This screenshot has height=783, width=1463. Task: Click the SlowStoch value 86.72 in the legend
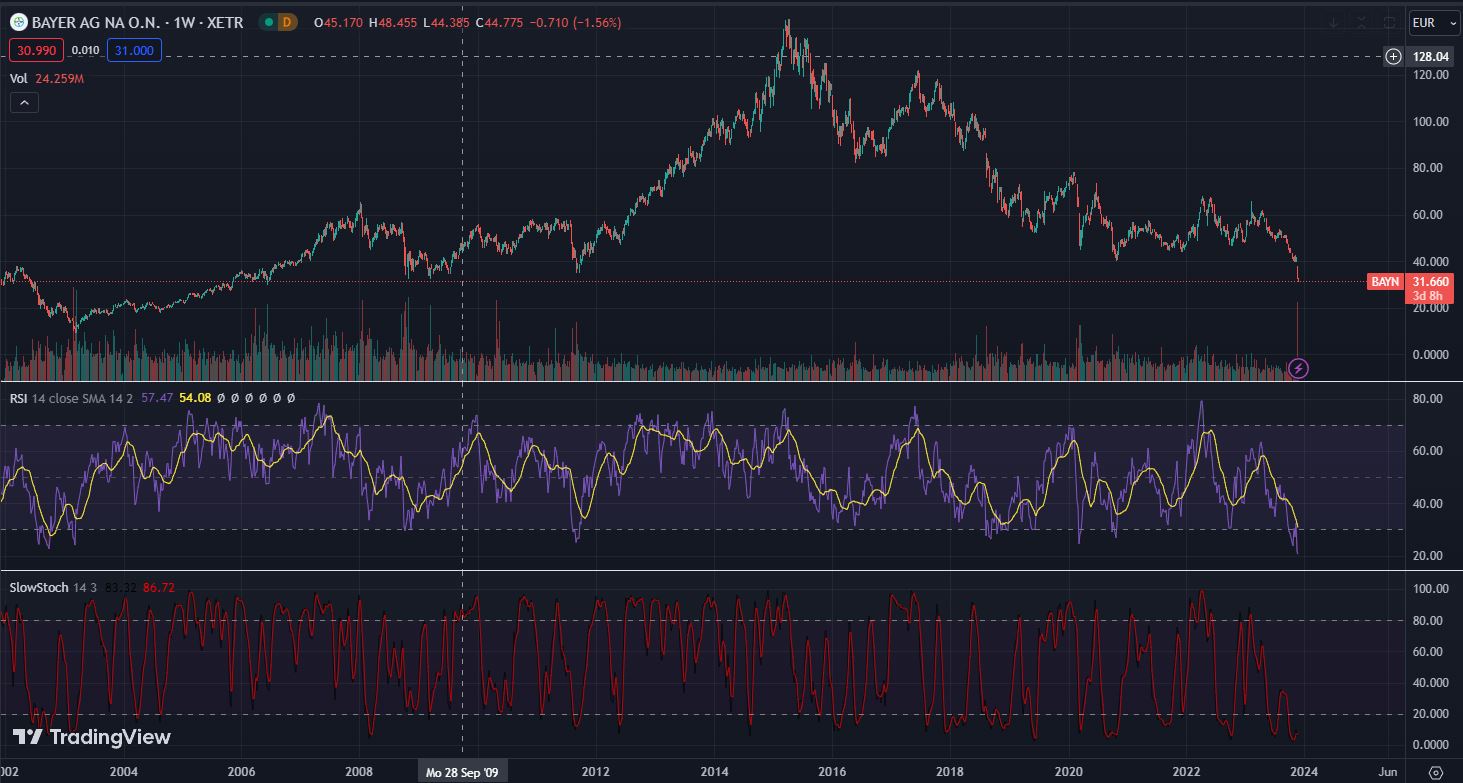(158, 587)
